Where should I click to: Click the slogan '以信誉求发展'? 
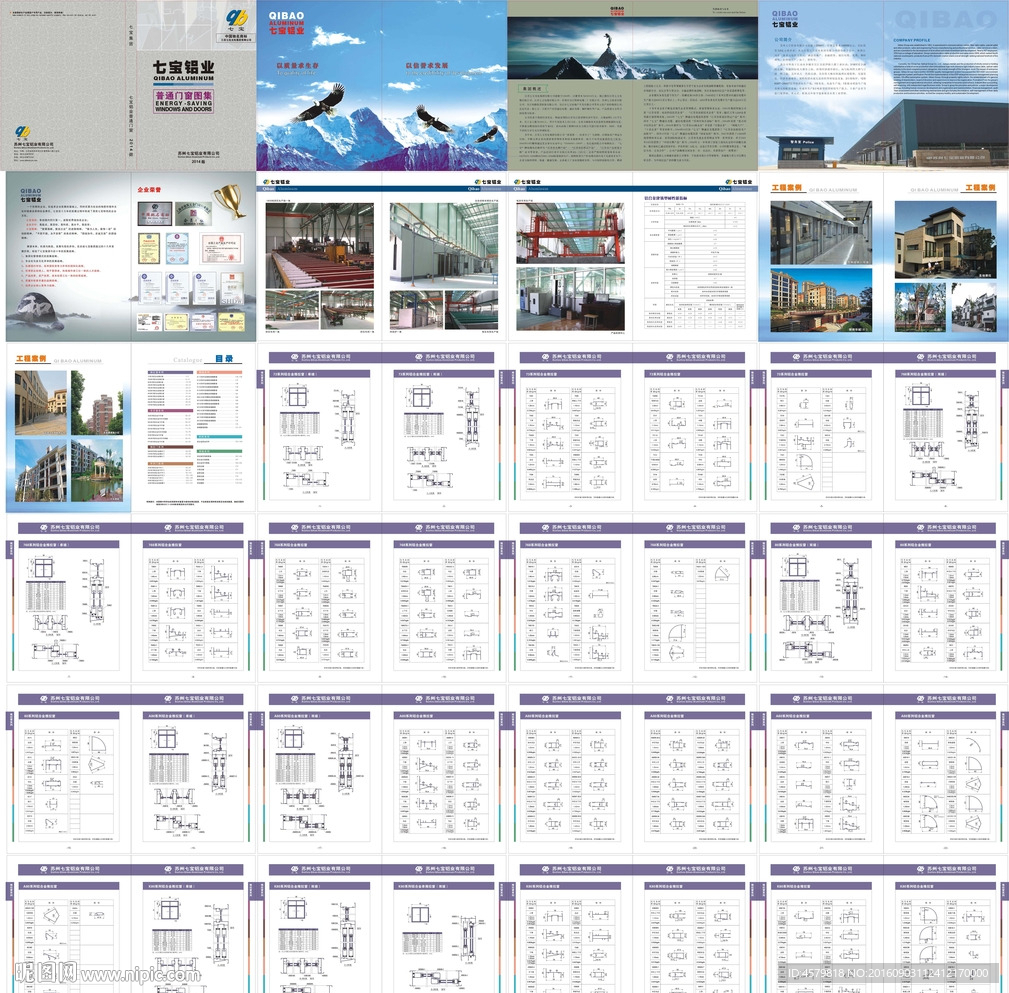pyautogui.click(x=427, y=66)
